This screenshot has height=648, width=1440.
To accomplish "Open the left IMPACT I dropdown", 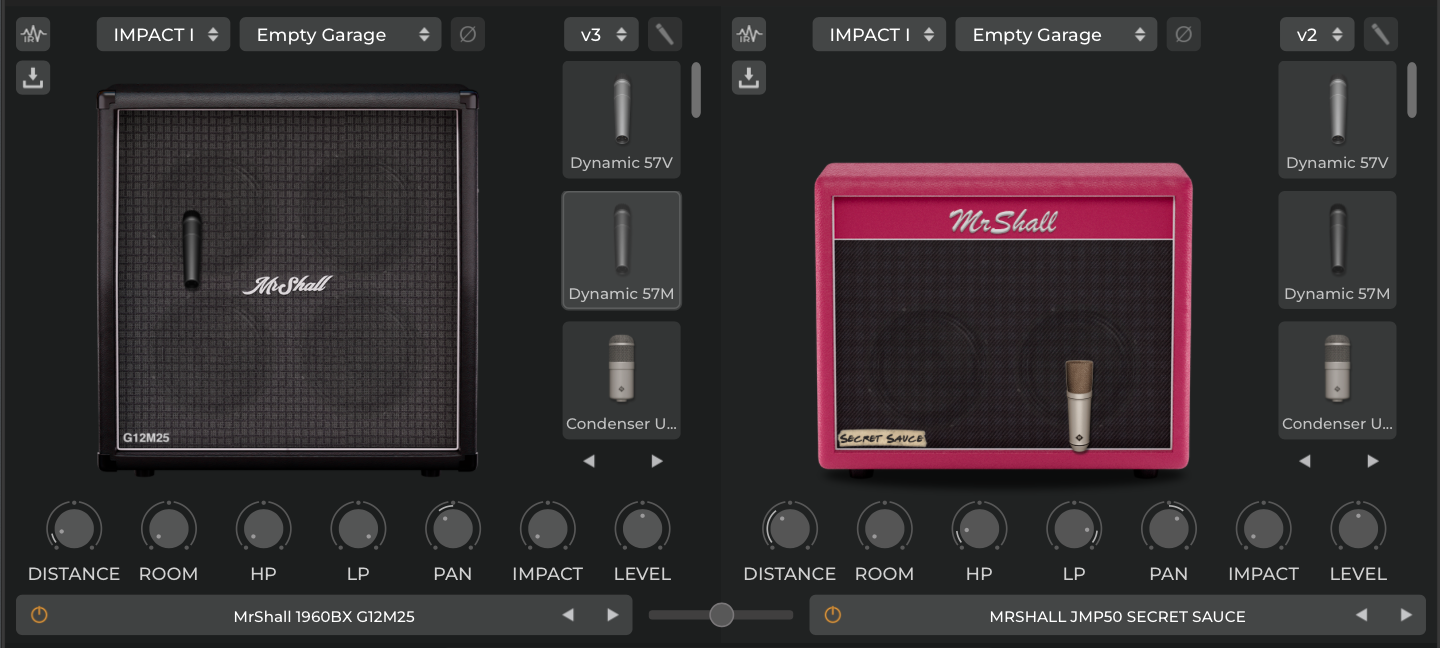I will [x=164, y=35].
